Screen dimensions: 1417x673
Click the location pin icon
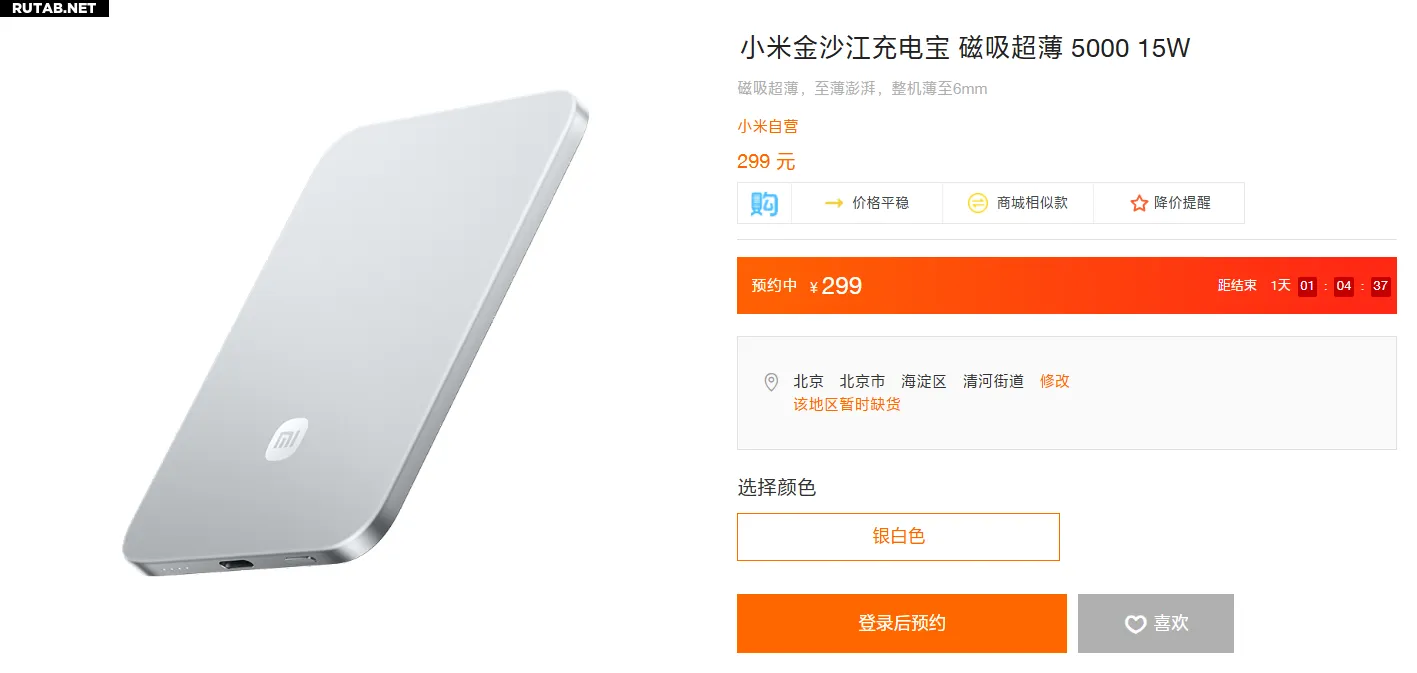[x=771, y=382]
